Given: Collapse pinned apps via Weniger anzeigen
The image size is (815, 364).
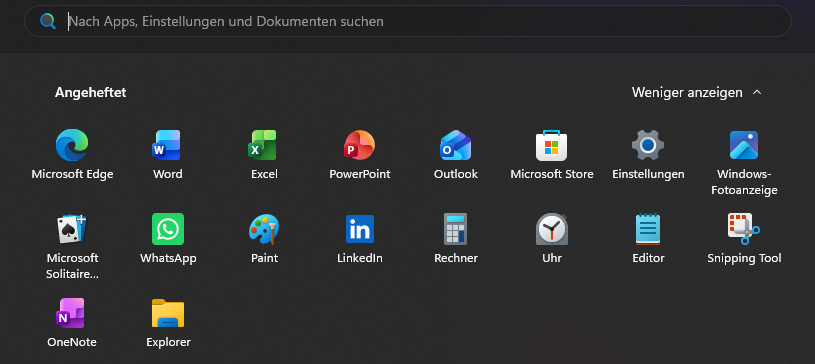Looking at the screenshot, I should 696,93.
